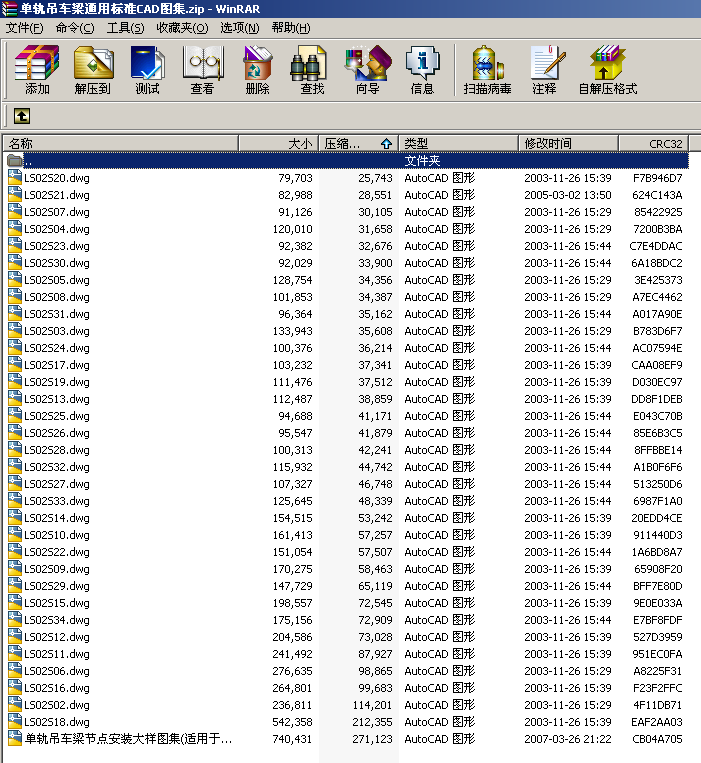Open the Tools (工具) menu

[x=125, y=27]
